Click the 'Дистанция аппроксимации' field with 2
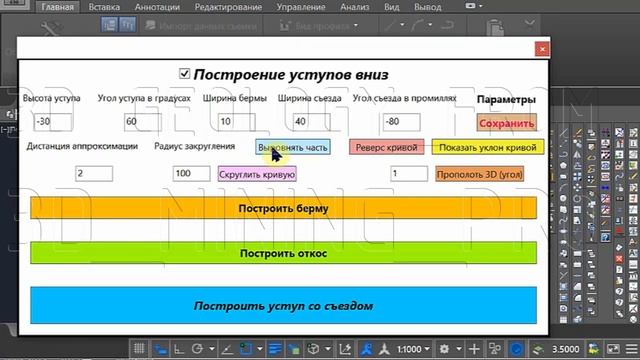The width and height of the screenshot is (640, 360). coord(94,173)
